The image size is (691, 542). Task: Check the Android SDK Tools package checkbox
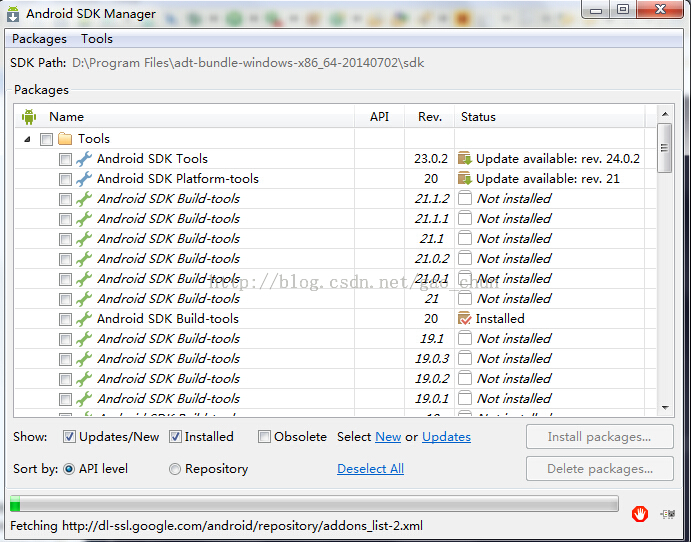point(65,159)
